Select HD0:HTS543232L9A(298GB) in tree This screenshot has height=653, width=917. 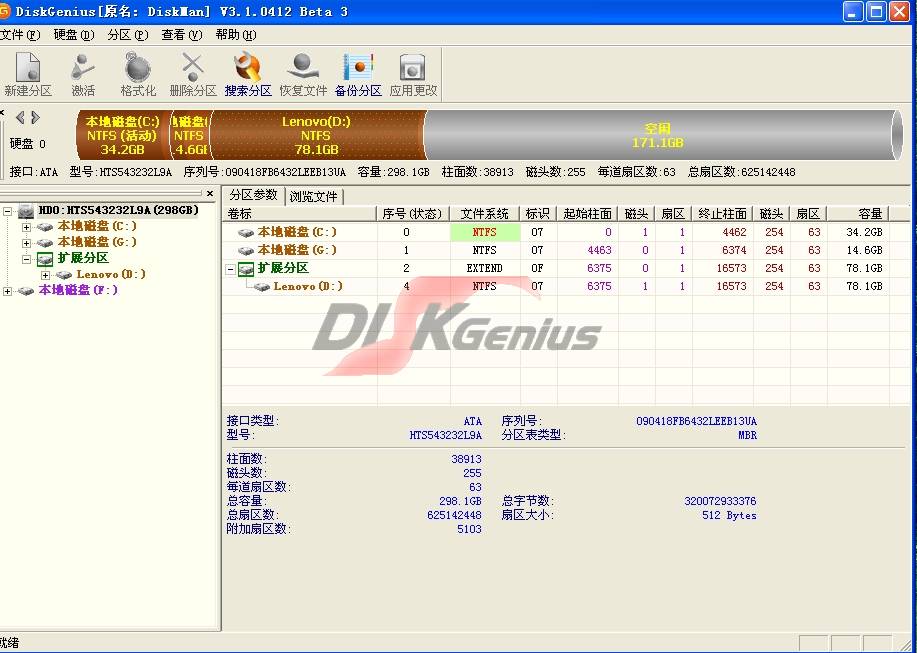tap(118, 210)
